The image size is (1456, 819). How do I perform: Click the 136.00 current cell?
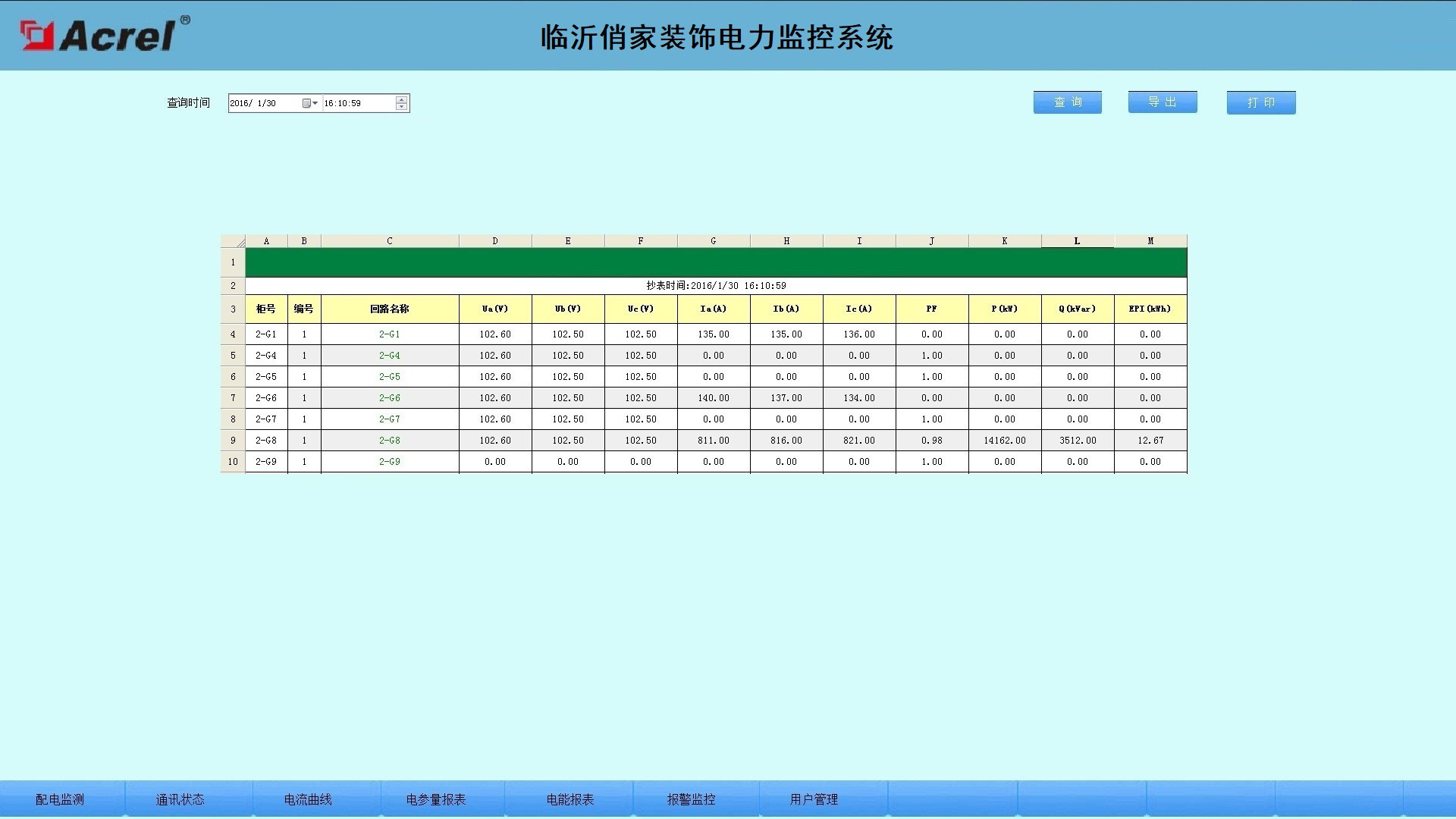point(859,334)
